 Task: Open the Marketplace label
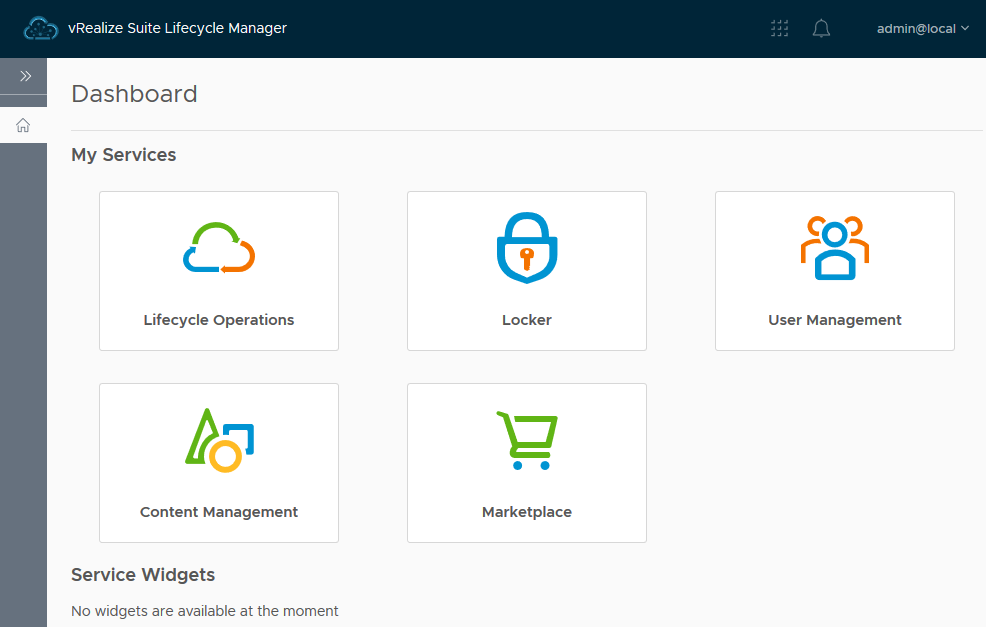point(527,512)
